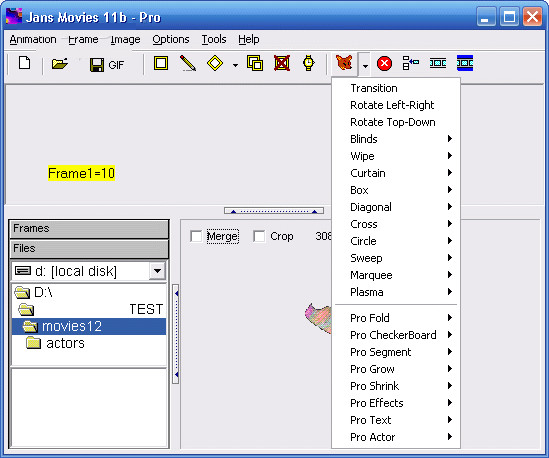
Task: Open a file with the folder icon
Action: [60, 64]
